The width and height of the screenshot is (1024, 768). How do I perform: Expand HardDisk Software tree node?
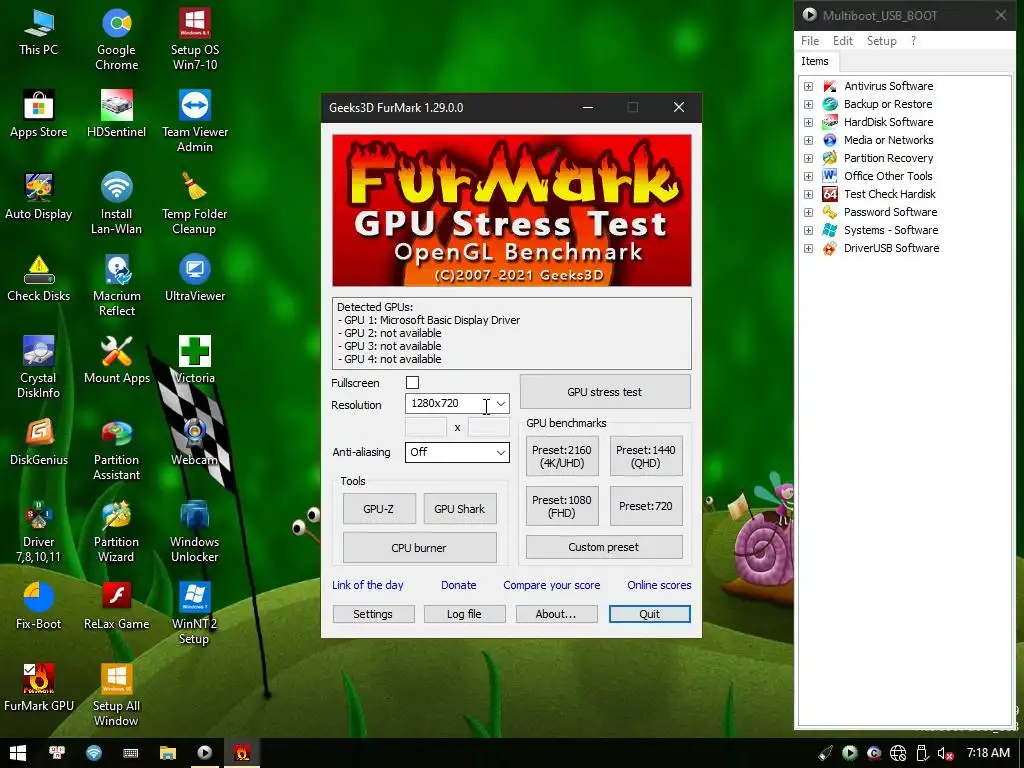808,122
